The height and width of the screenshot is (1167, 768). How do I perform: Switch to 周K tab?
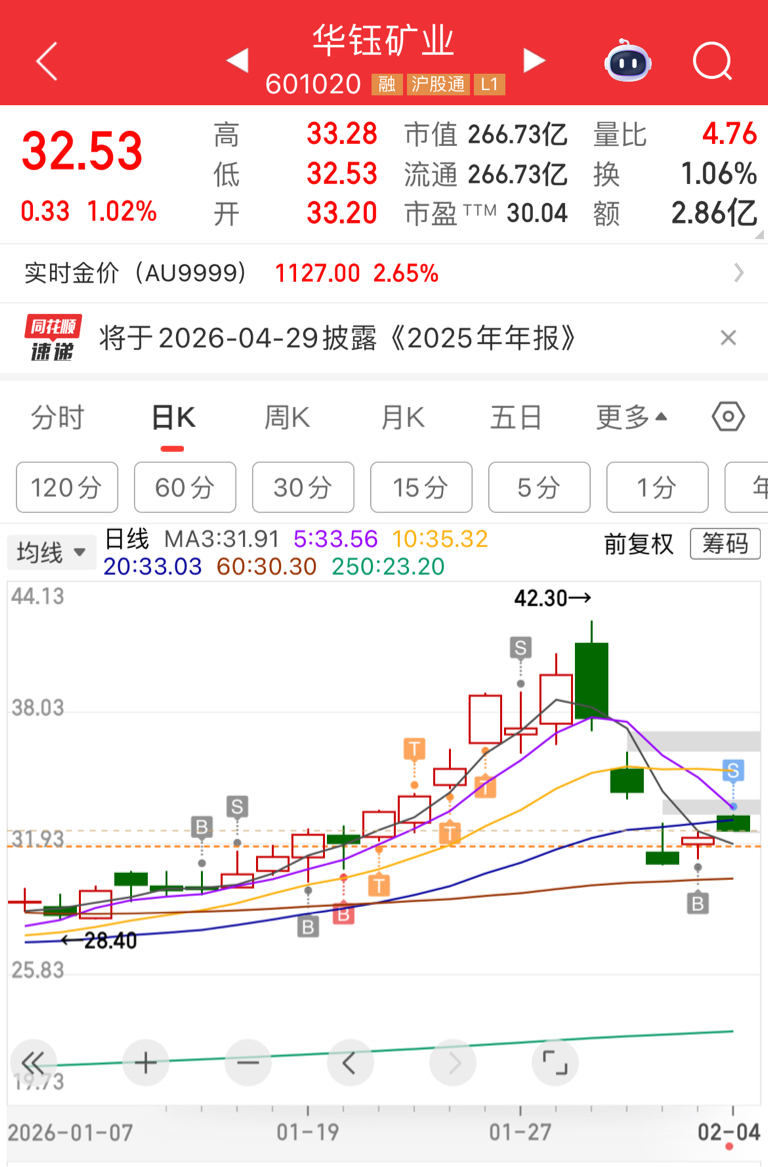coord(287,418)
